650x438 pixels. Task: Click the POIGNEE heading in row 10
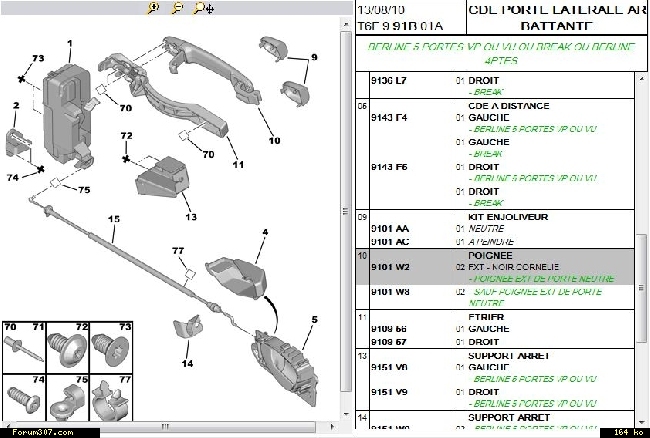coord(490,255)
